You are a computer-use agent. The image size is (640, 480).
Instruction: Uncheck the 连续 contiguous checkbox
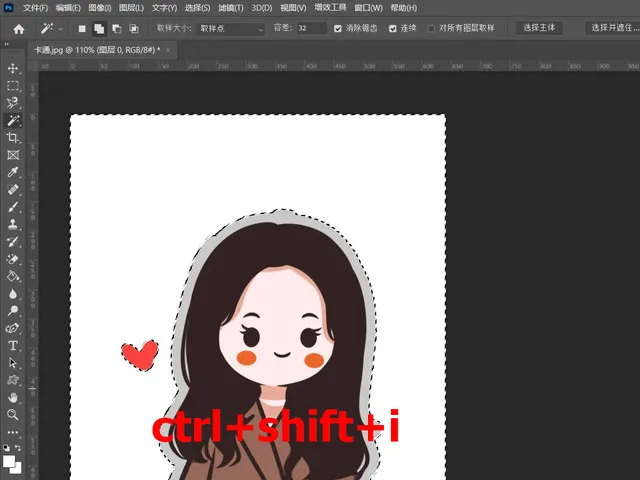393,29
